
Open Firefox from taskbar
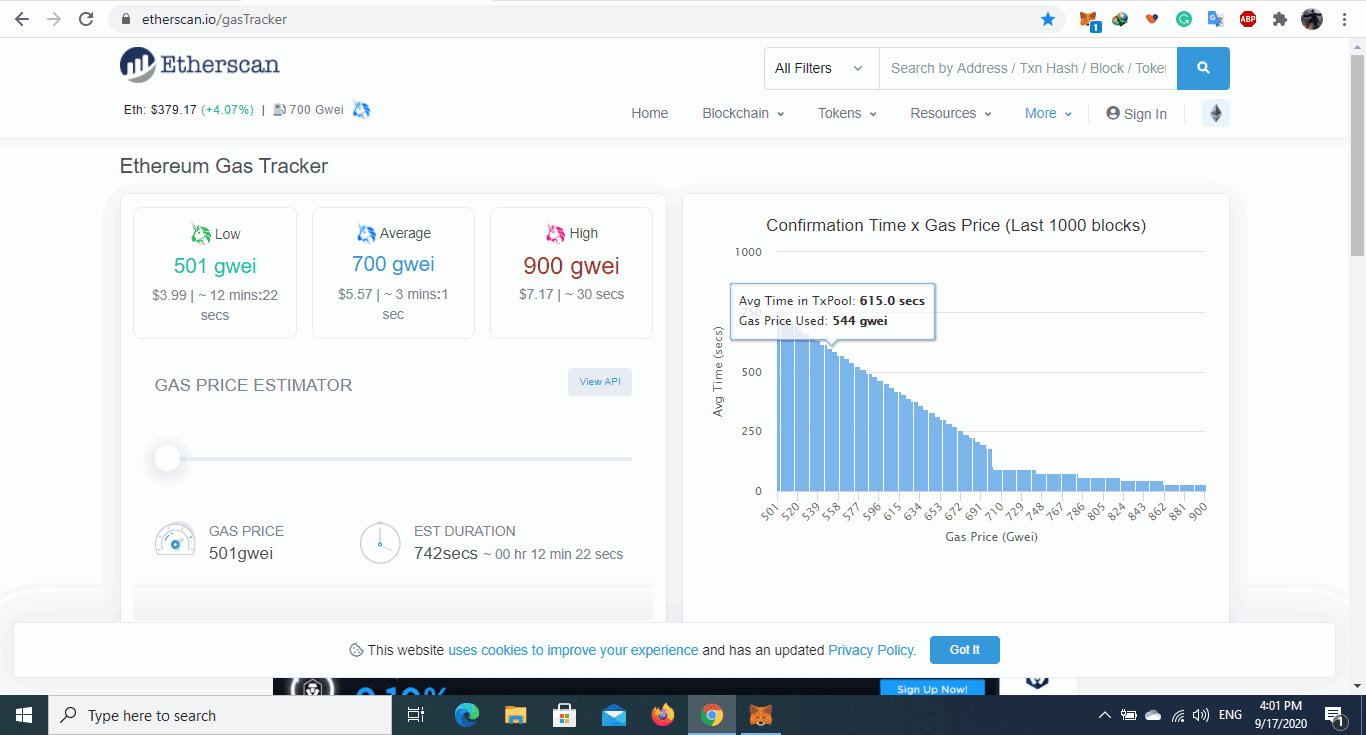coord(663,715)
